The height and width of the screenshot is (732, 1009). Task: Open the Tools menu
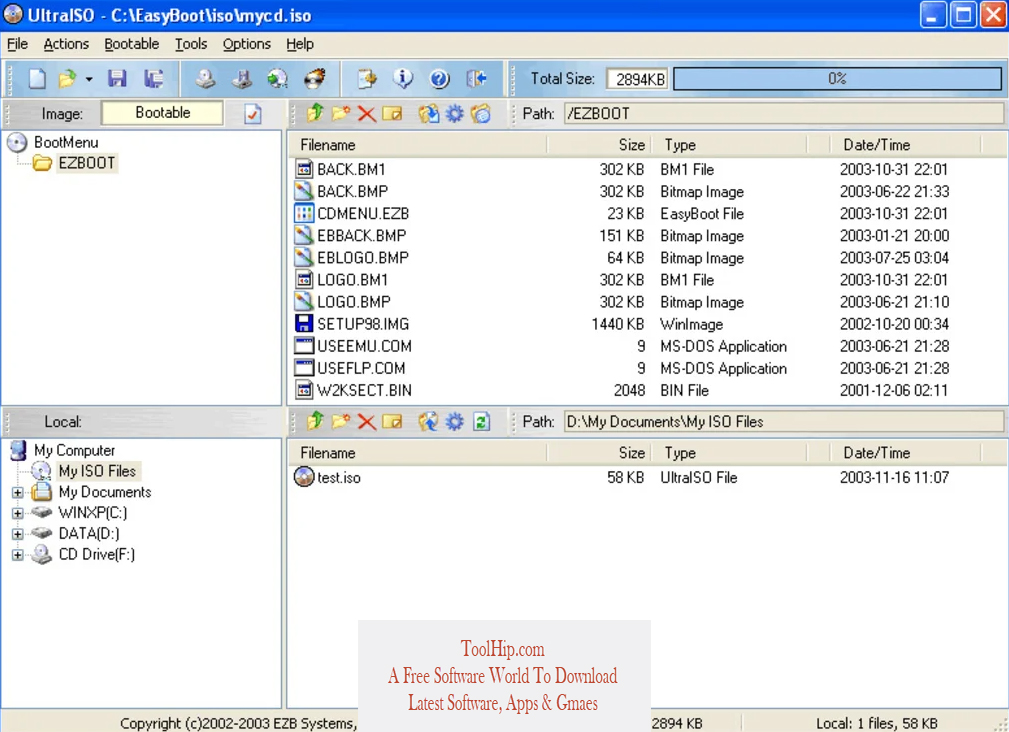point(191,44)
